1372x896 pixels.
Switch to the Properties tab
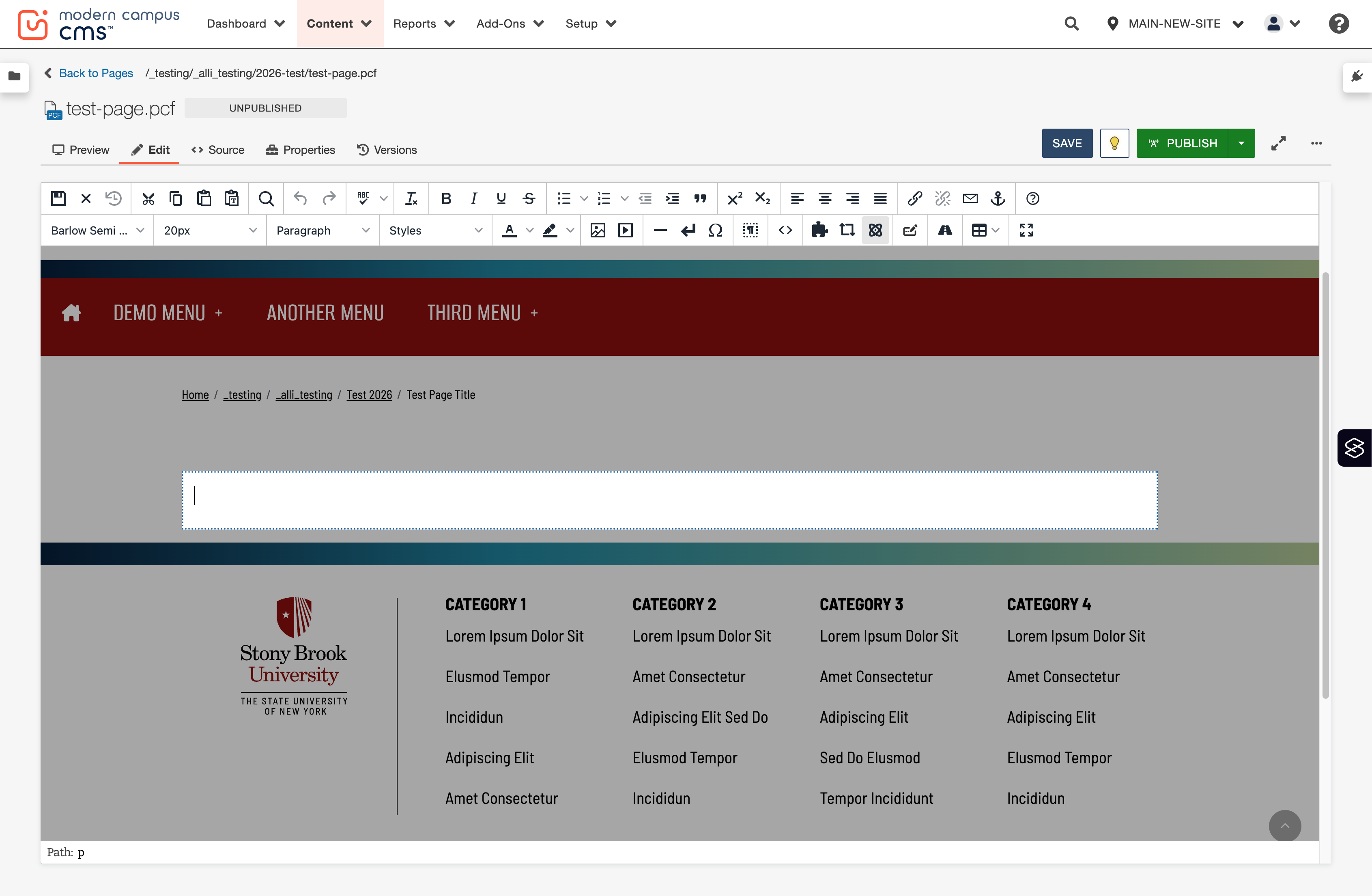pos(300,150)
